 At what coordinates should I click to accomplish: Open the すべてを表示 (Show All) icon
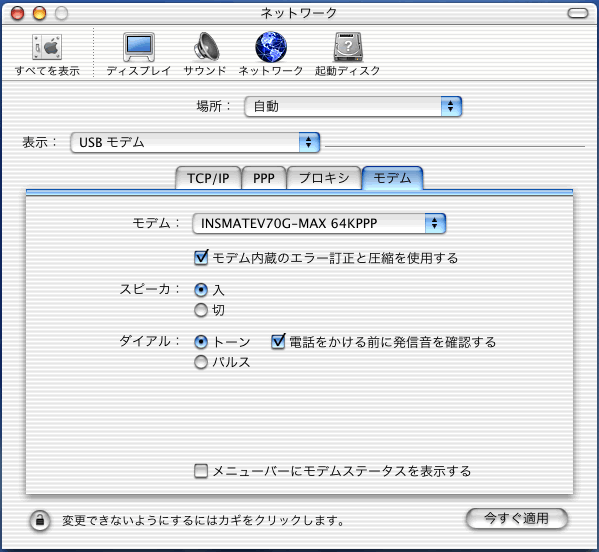(x=47, y=47)
